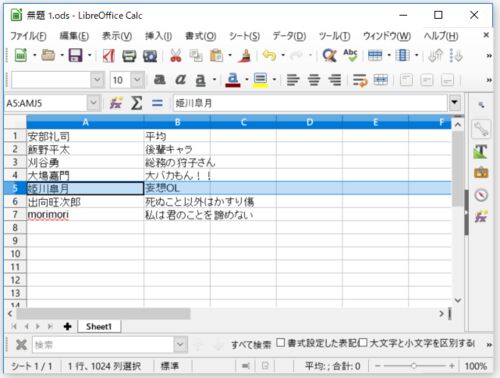Toggle 大文字と小文字を区別する checkbox
This screenshot has height=378, width=500.
[x=363, y=342]
